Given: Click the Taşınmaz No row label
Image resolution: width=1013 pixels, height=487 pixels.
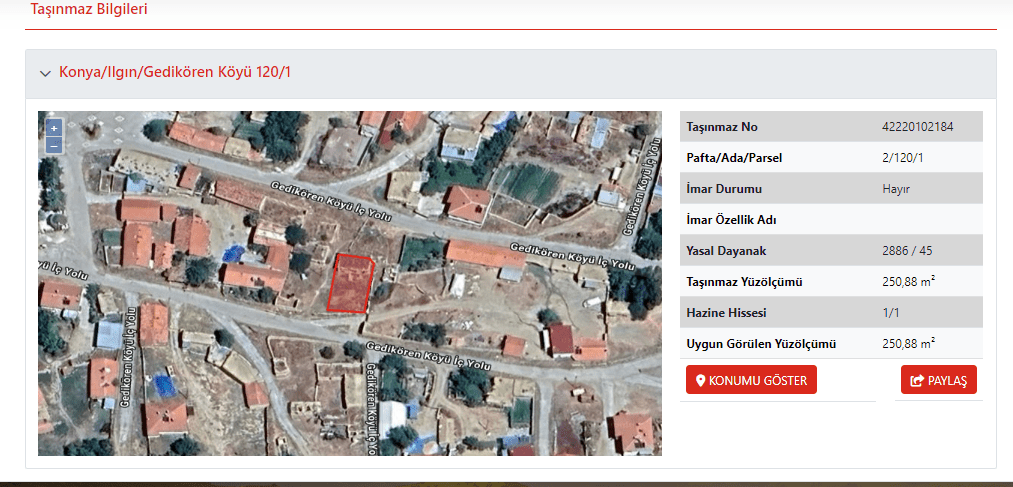Looking at the screenshot, I should [x=722, y=127].
